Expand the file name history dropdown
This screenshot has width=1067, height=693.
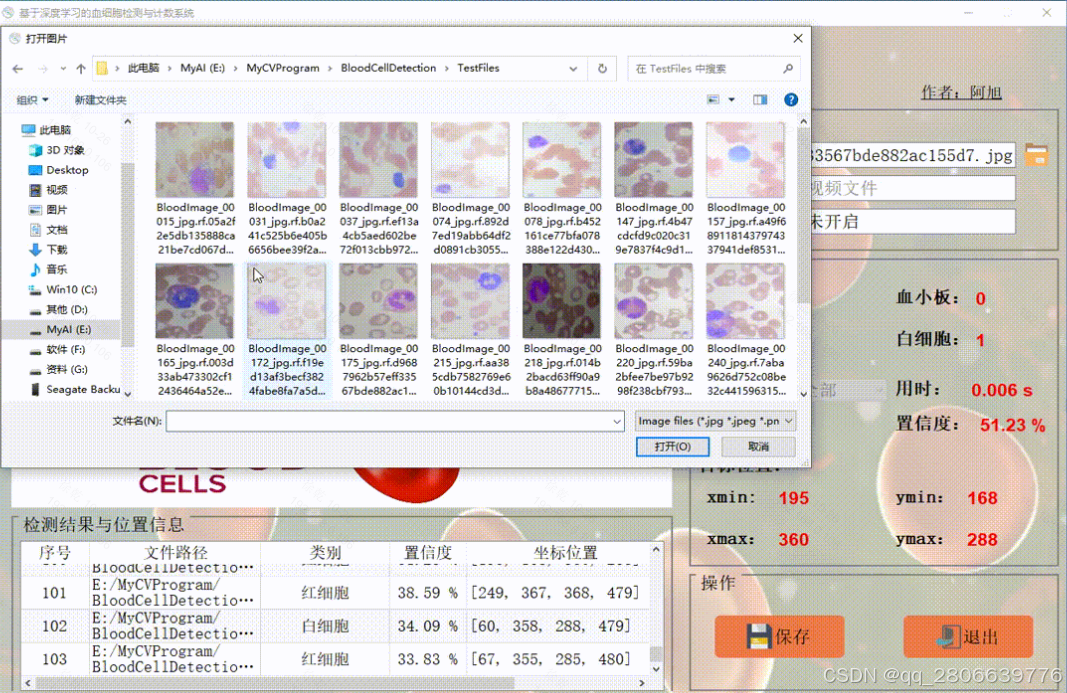pos(617,421)
